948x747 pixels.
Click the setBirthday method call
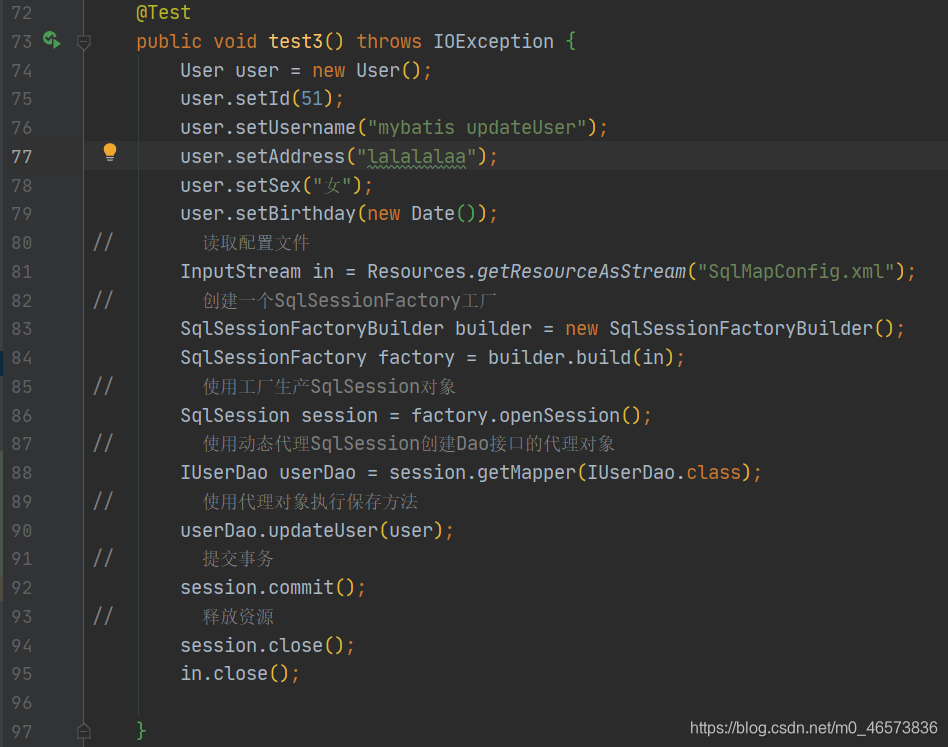pos(295,213)
